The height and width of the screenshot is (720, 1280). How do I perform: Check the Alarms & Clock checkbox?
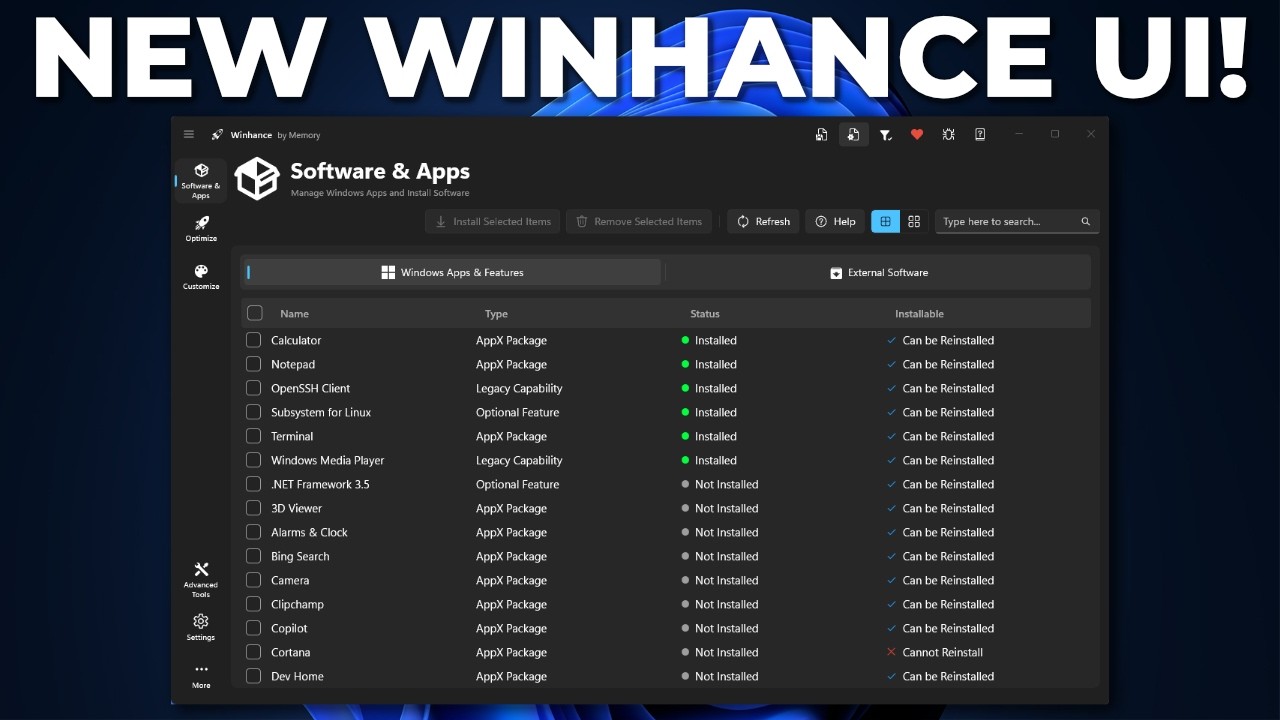click(x=253, y=532)
